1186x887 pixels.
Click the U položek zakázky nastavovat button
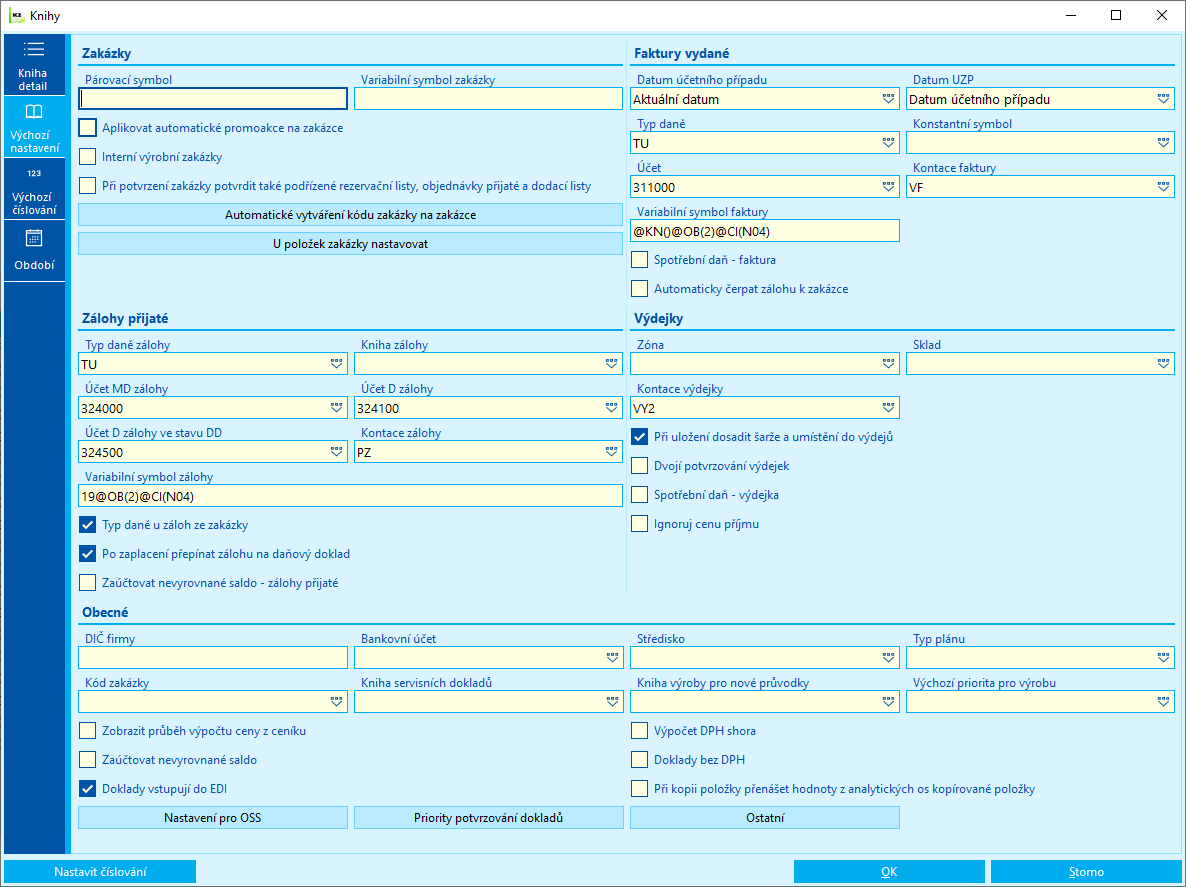[x=350, y=243]
